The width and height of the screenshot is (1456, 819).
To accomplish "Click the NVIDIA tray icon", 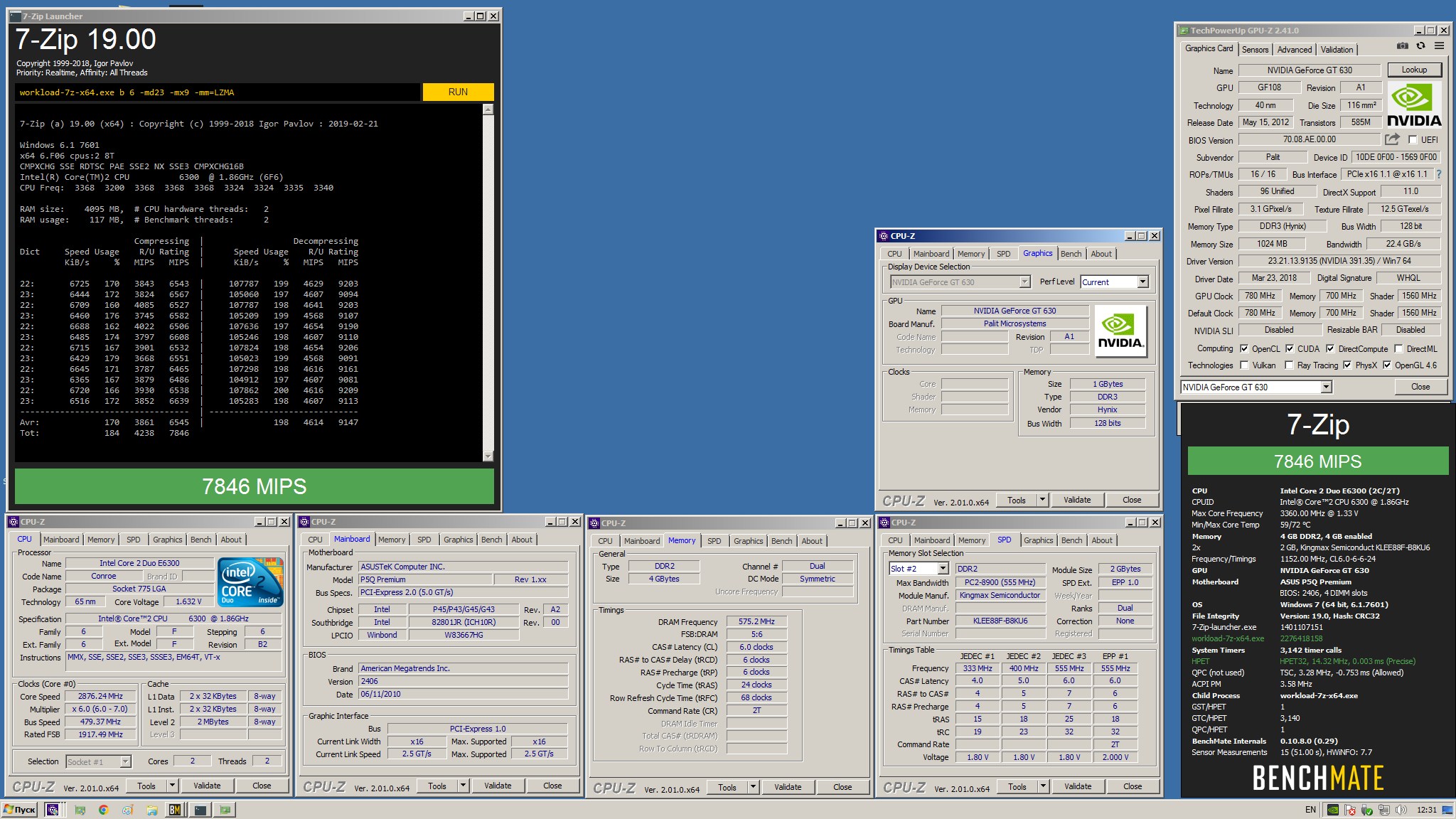I will coord(1334,810).
